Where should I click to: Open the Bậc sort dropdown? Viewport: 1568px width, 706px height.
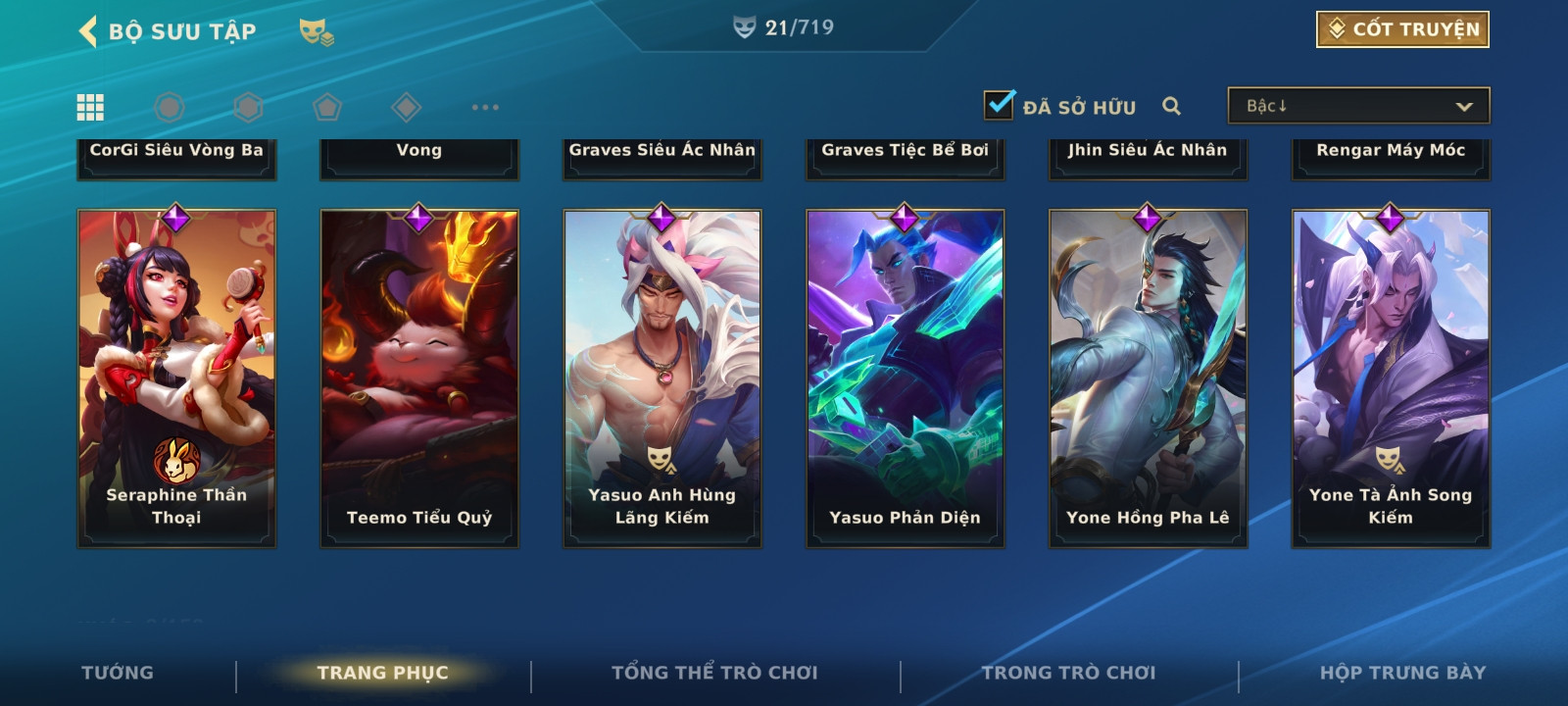(1358, 106)
